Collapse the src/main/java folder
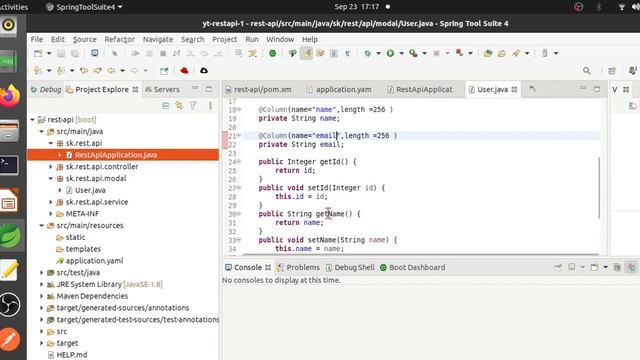The height and width of the screenshot is (360, 640). (x=42, y=131)
